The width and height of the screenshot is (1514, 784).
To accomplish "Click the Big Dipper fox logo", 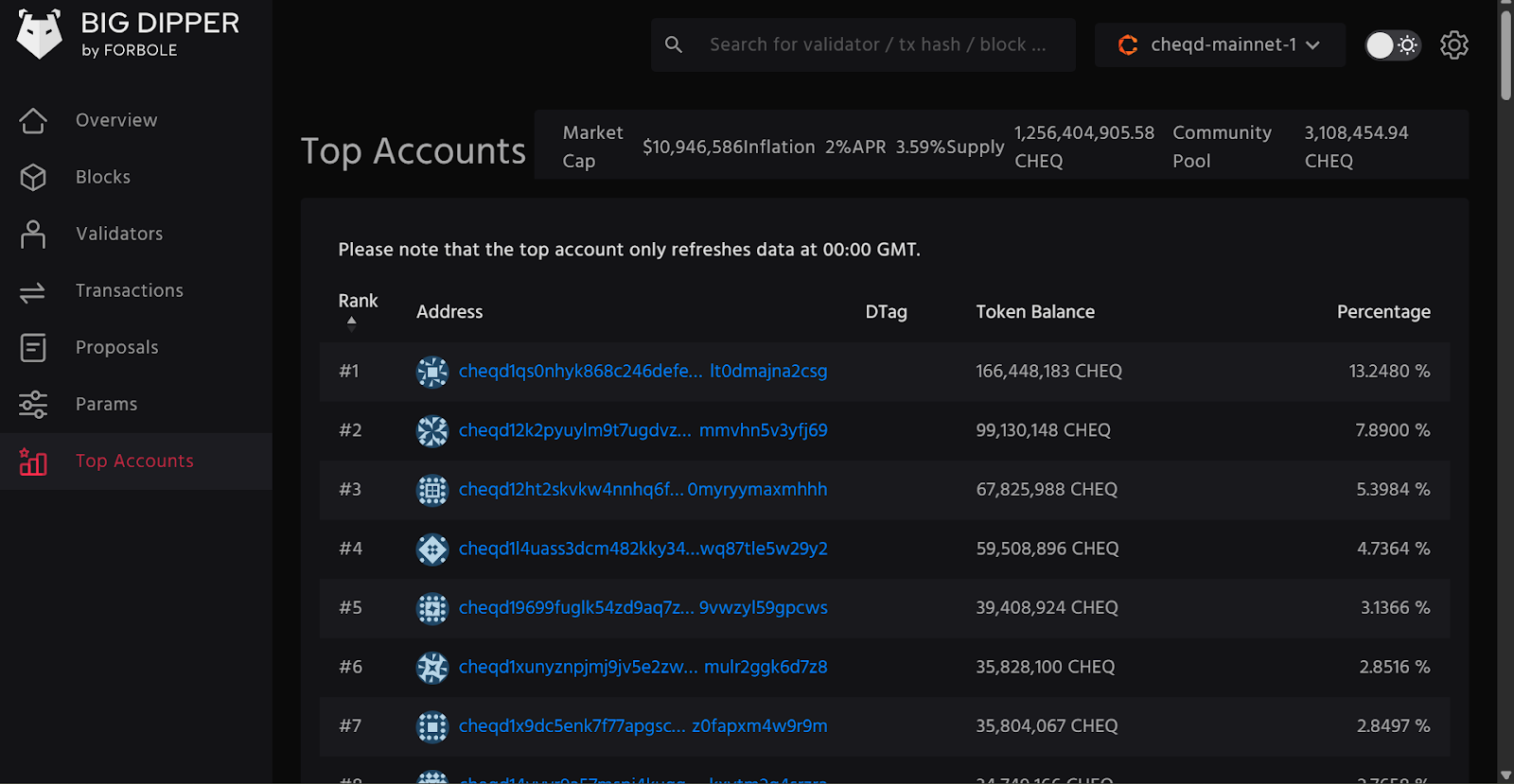I will (40, 35).
